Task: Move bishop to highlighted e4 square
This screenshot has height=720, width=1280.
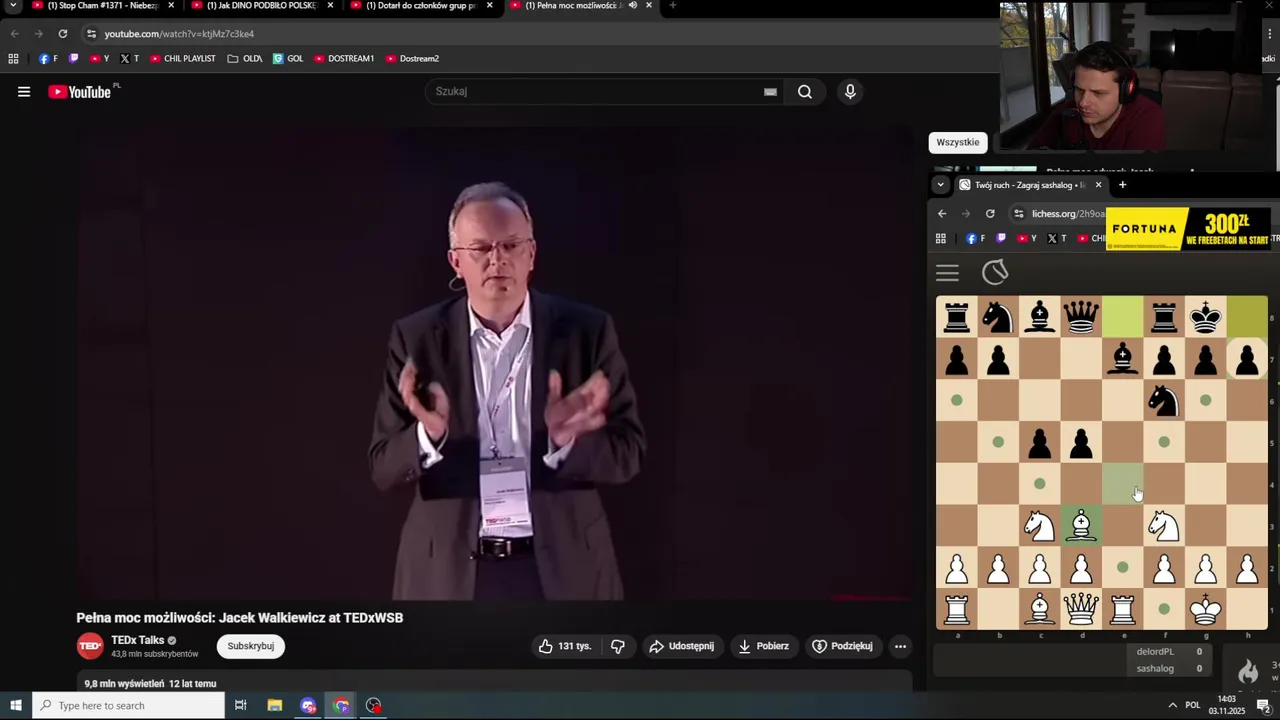Action: [x=1123, y=484]
